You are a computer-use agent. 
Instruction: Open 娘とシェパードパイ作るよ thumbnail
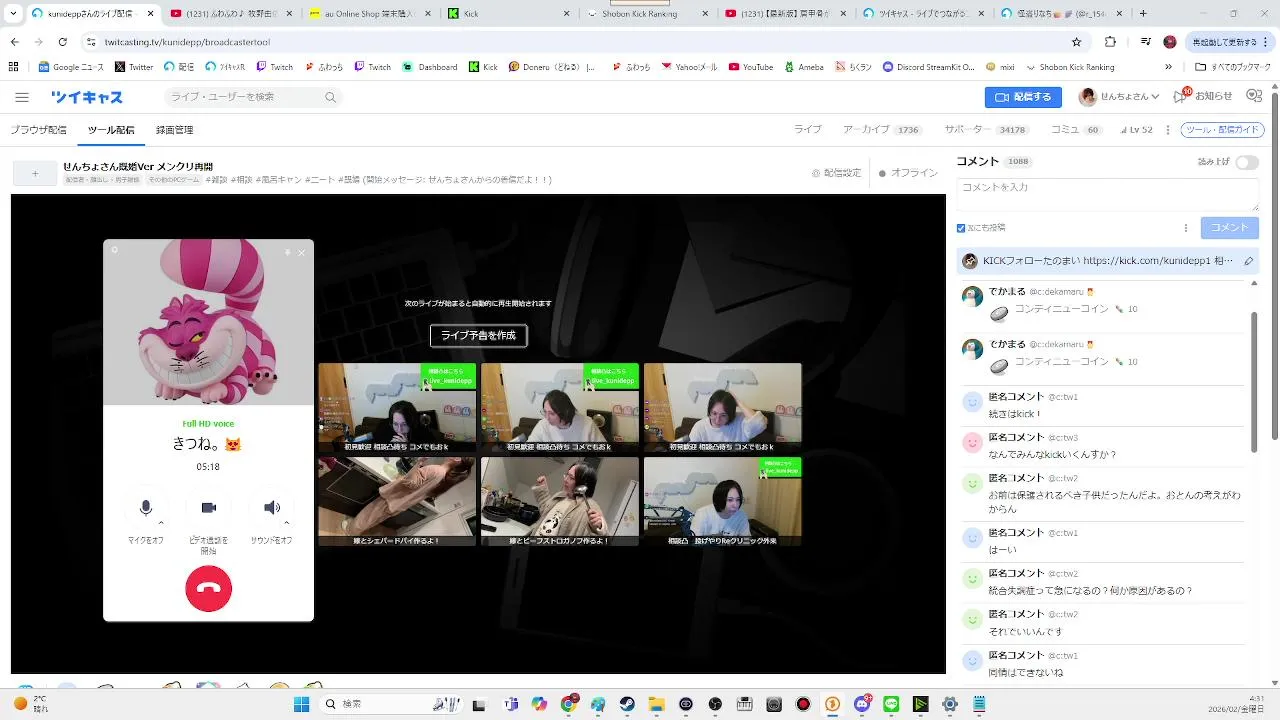pos(397,501)
